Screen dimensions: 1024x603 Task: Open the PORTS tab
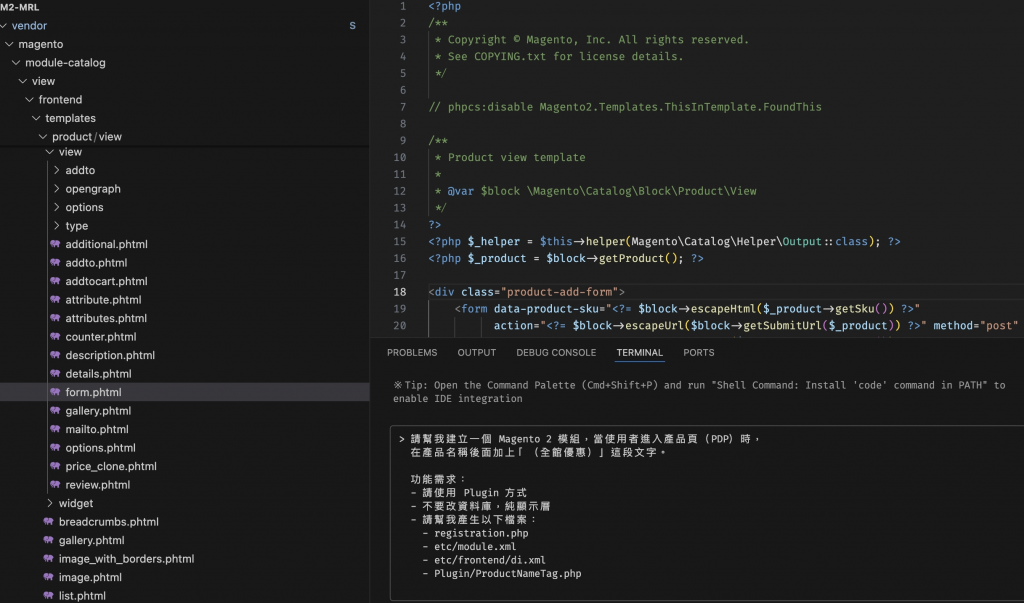(699, 353)
